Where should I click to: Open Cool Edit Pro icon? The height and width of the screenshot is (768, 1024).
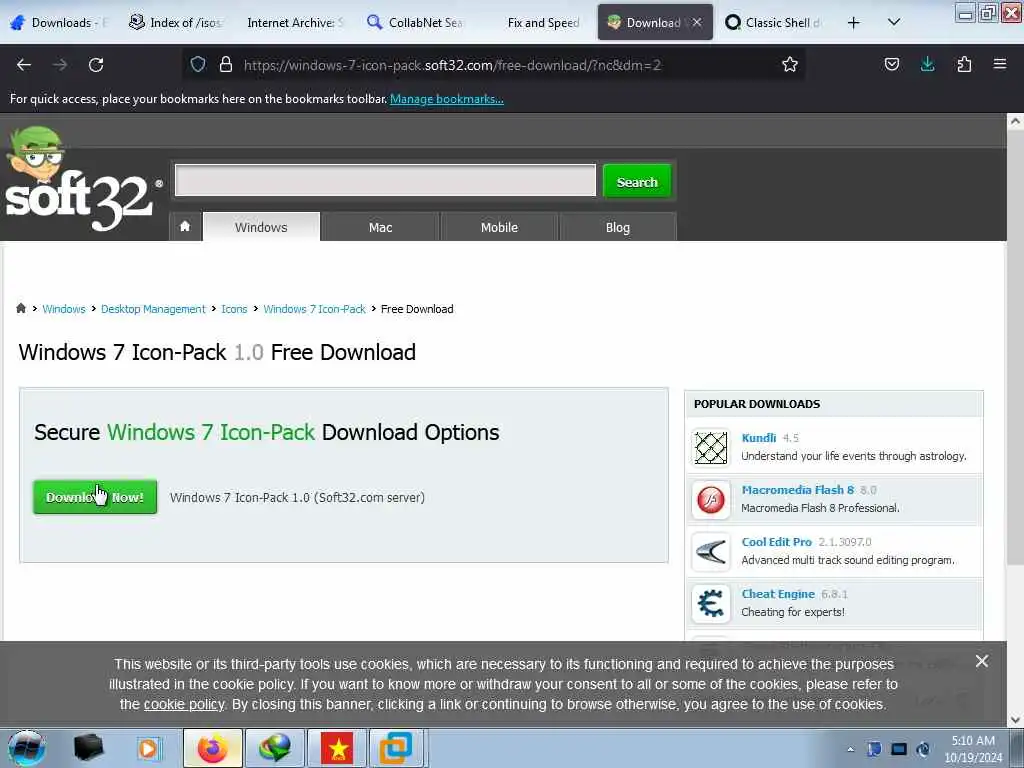coord(711,552)
